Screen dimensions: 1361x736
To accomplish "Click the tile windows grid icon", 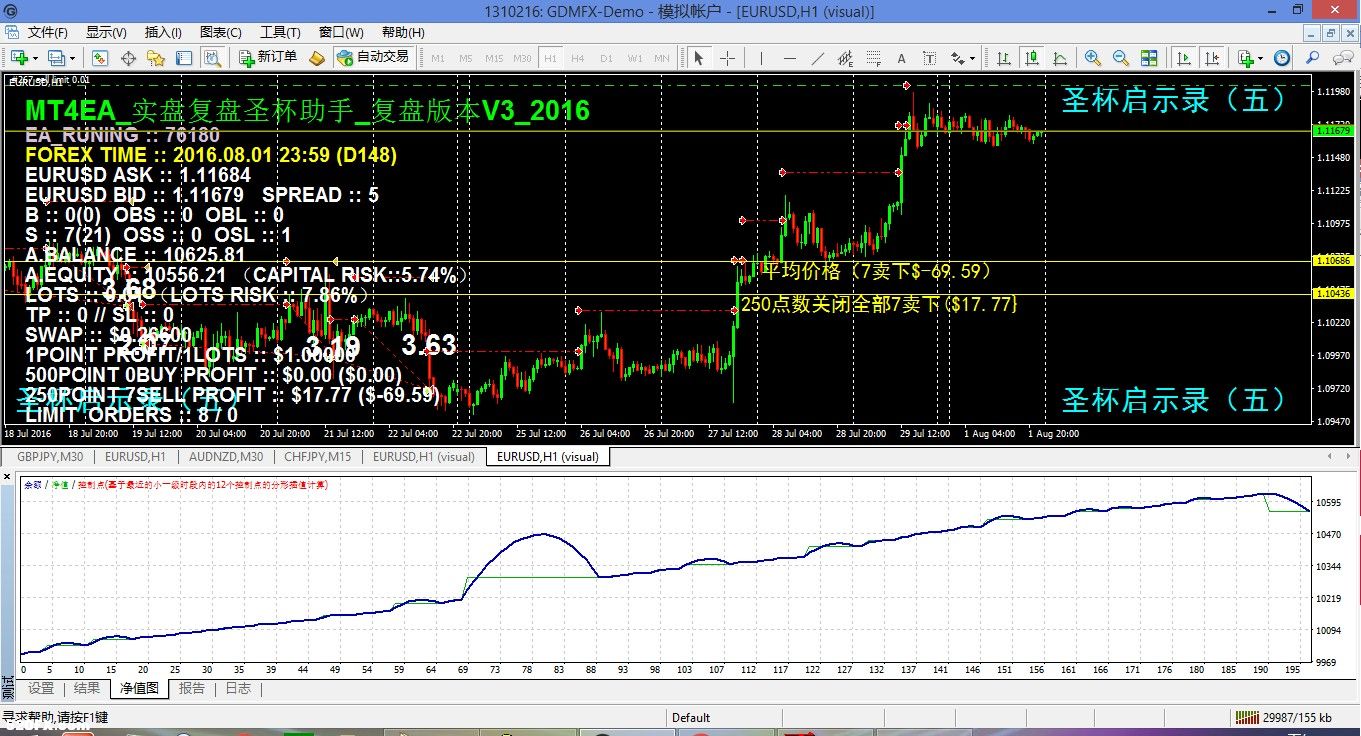I will [1148, 58].
